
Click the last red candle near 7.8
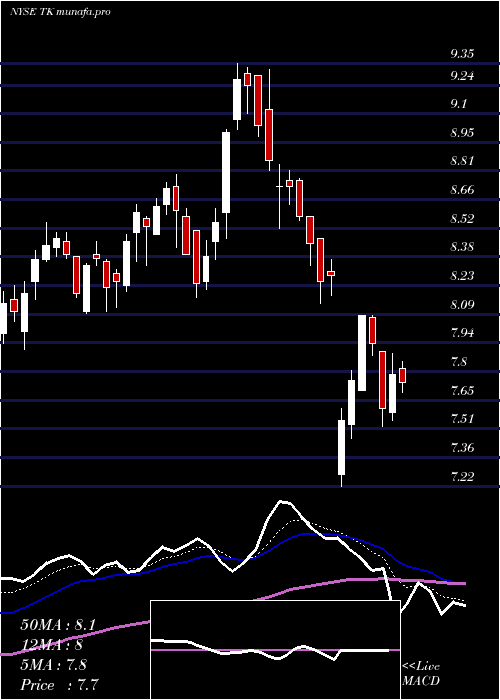(x=403, y=375)
